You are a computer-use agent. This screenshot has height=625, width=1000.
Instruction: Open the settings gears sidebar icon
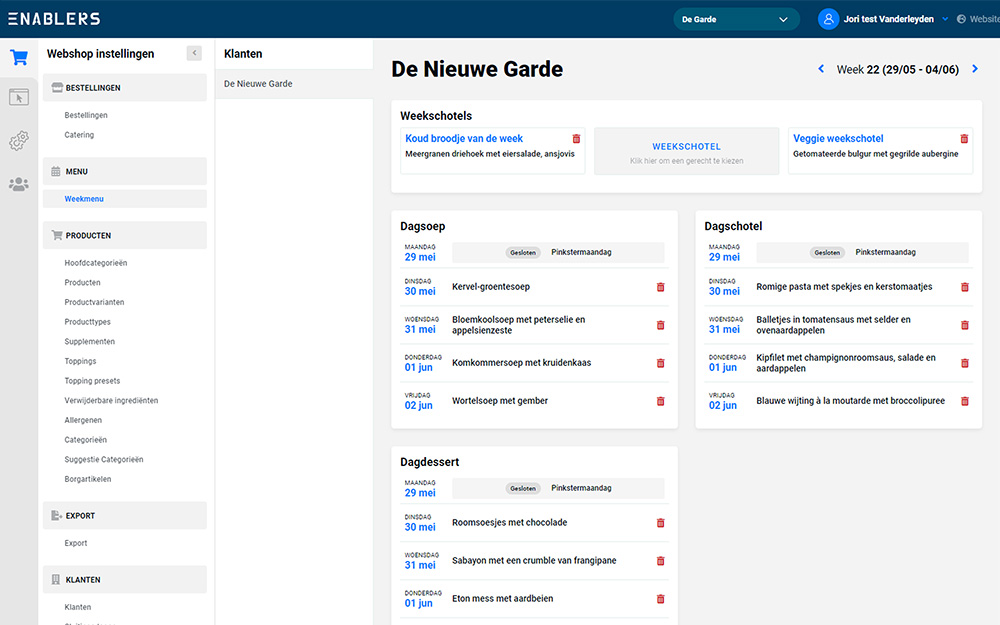19,141
